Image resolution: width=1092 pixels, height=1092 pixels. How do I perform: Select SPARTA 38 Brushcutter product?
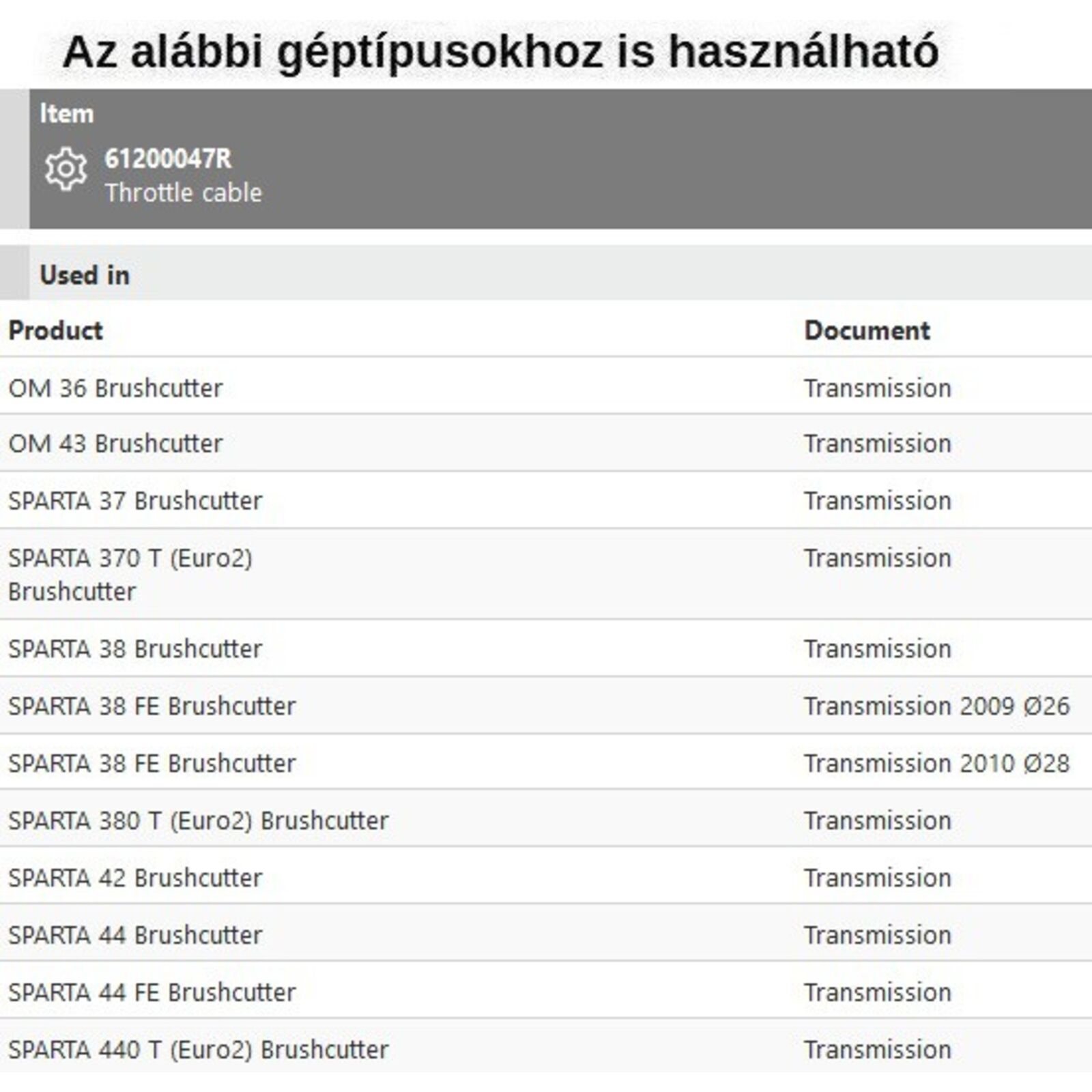tap(135, 649)
